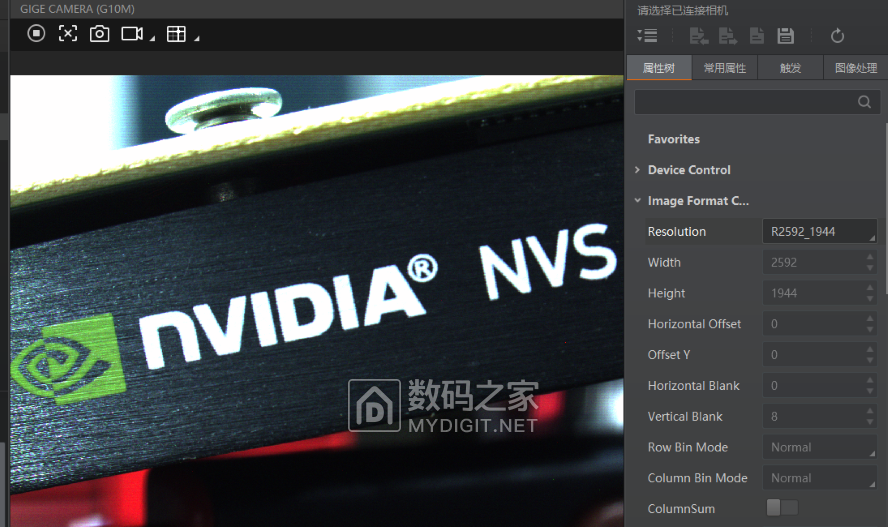Viewport: 888px width, 527px height.
Task: Select the grid layout icon
Action: pos(176,34)
